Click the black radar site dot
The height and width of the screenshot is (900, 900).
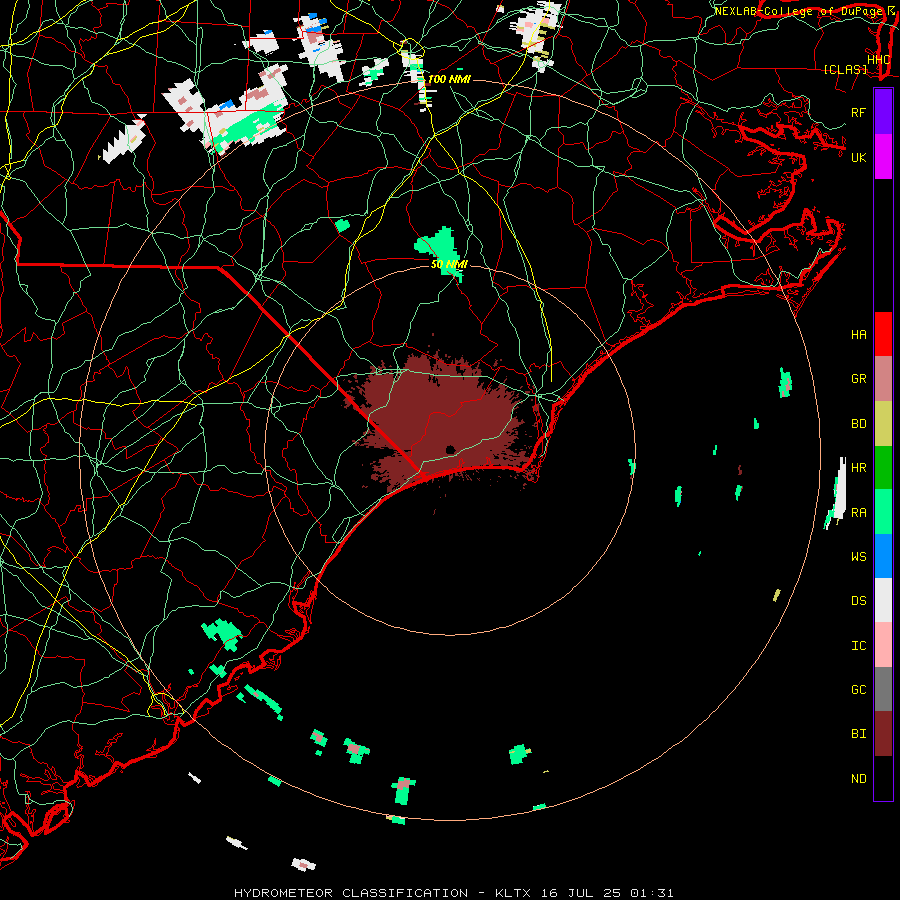450,449
